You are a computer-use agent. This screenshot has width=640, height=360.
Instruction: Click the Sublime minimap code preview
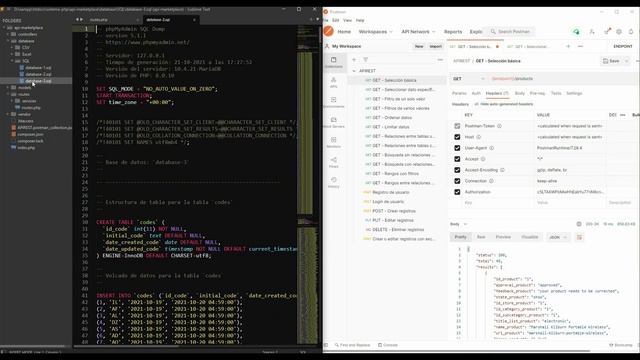pyautogui.click(x=308, y=184)
